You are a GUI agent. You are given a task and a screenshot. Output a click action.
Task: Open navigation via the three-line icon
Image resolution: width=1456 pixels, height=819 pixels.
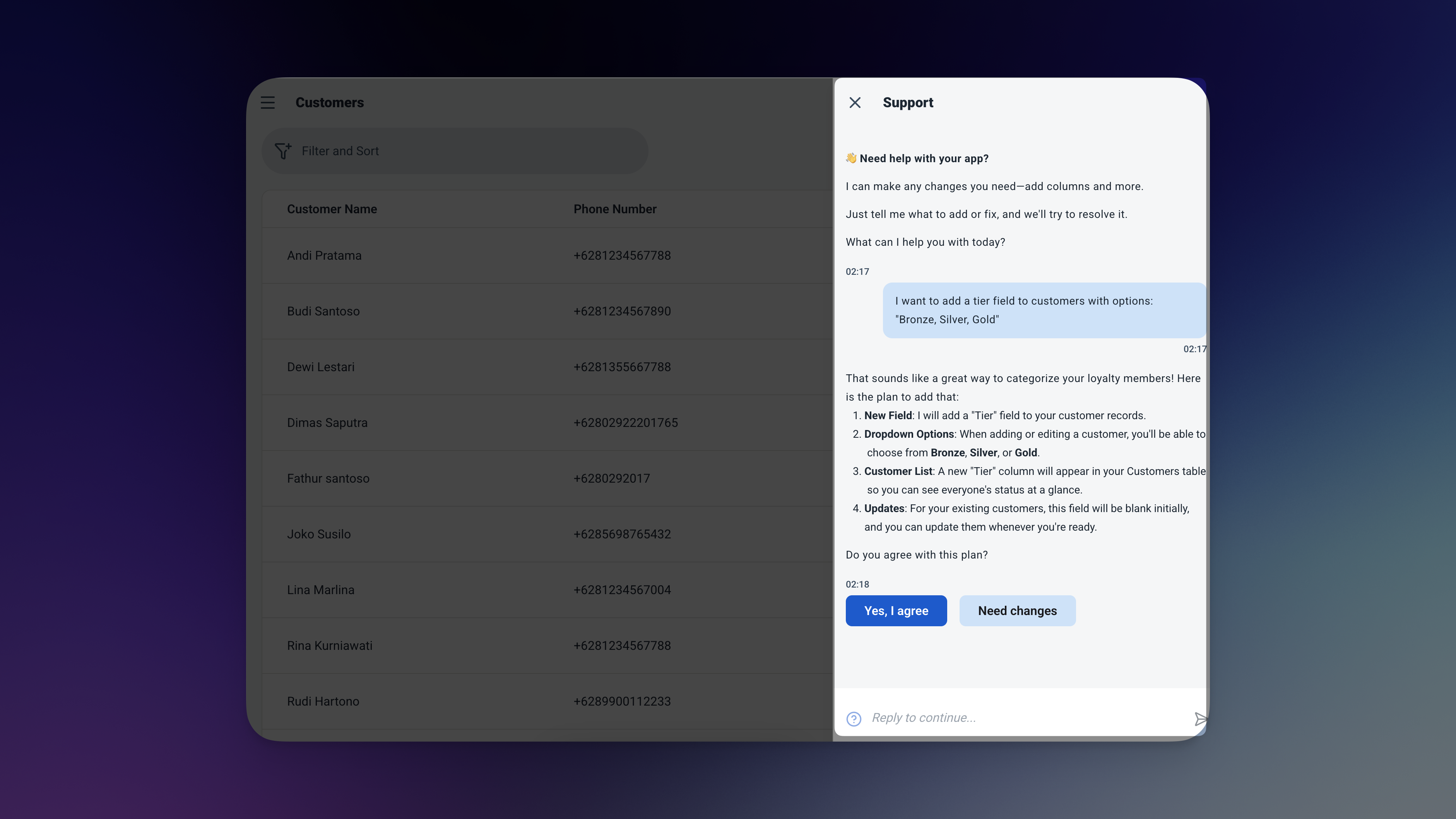(x=267, y=102)
